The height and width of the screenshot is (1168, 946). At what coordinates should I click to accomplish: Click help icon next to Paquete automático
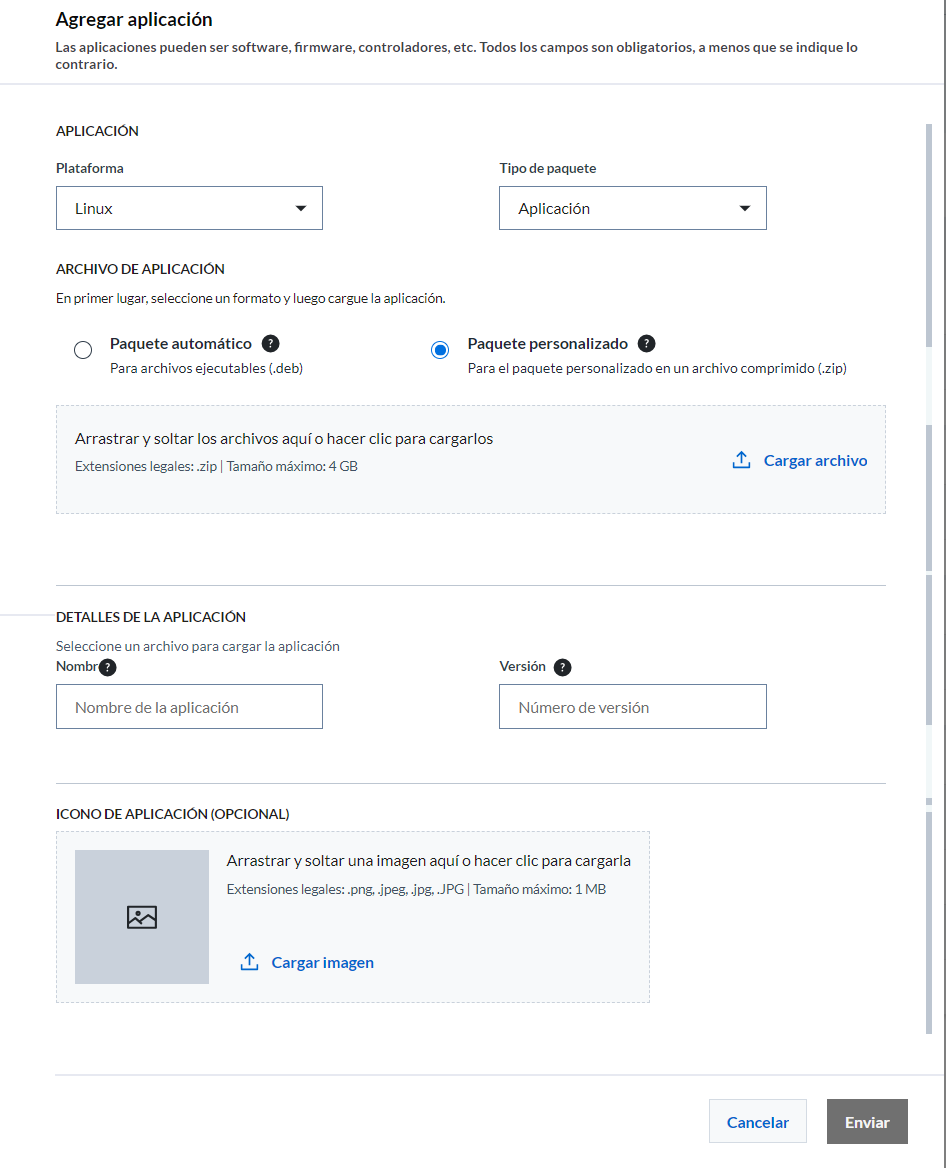[270, 343]
